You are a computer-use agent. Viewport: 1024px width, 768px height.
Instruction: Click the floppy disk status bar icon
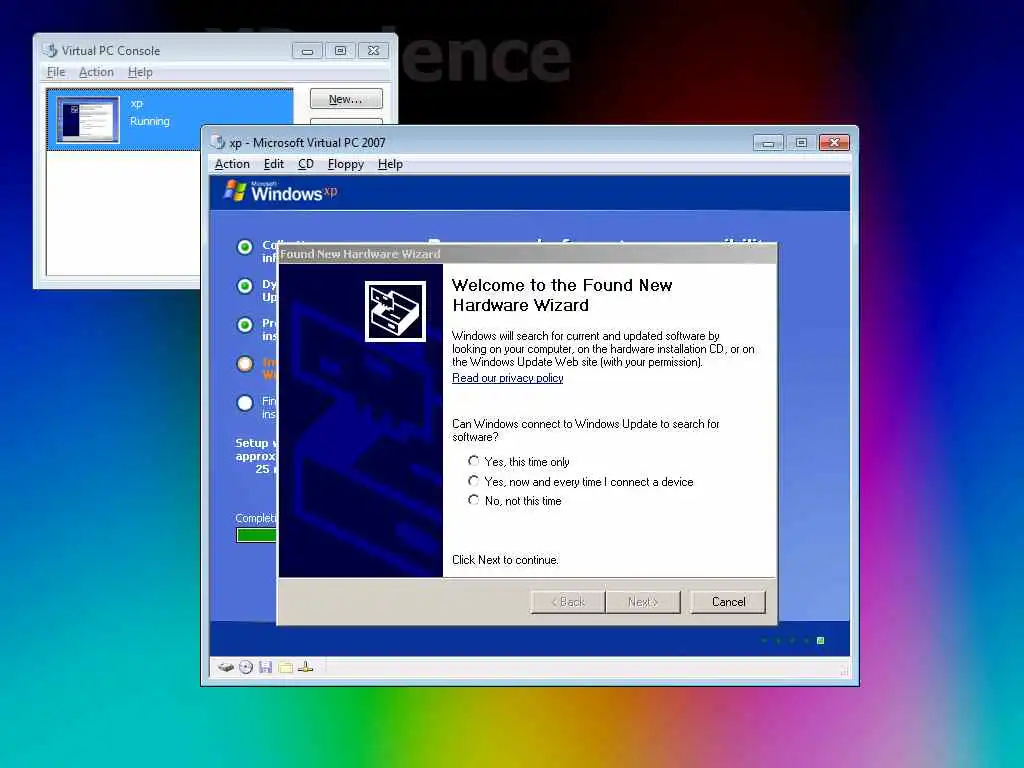[x=265, y=667]
